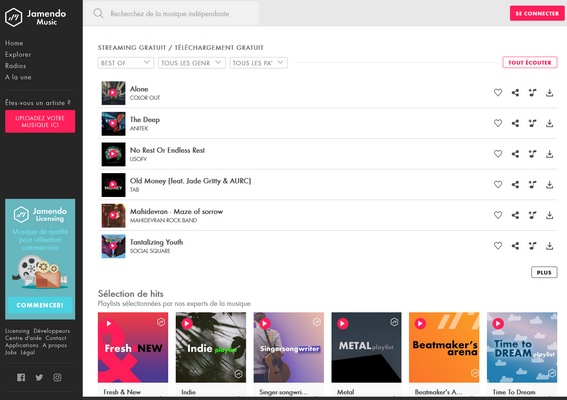Open the Légal footer link
This screenshot has height=400, width=567.
(x=28, y=353)
